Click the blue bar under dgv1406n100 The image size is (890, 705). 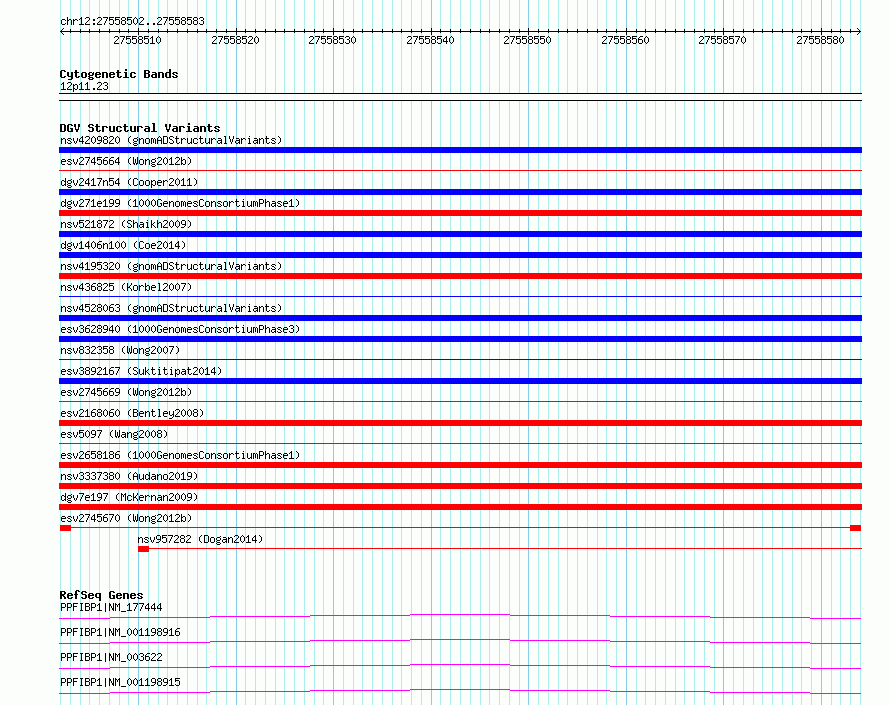click(460, 255)
